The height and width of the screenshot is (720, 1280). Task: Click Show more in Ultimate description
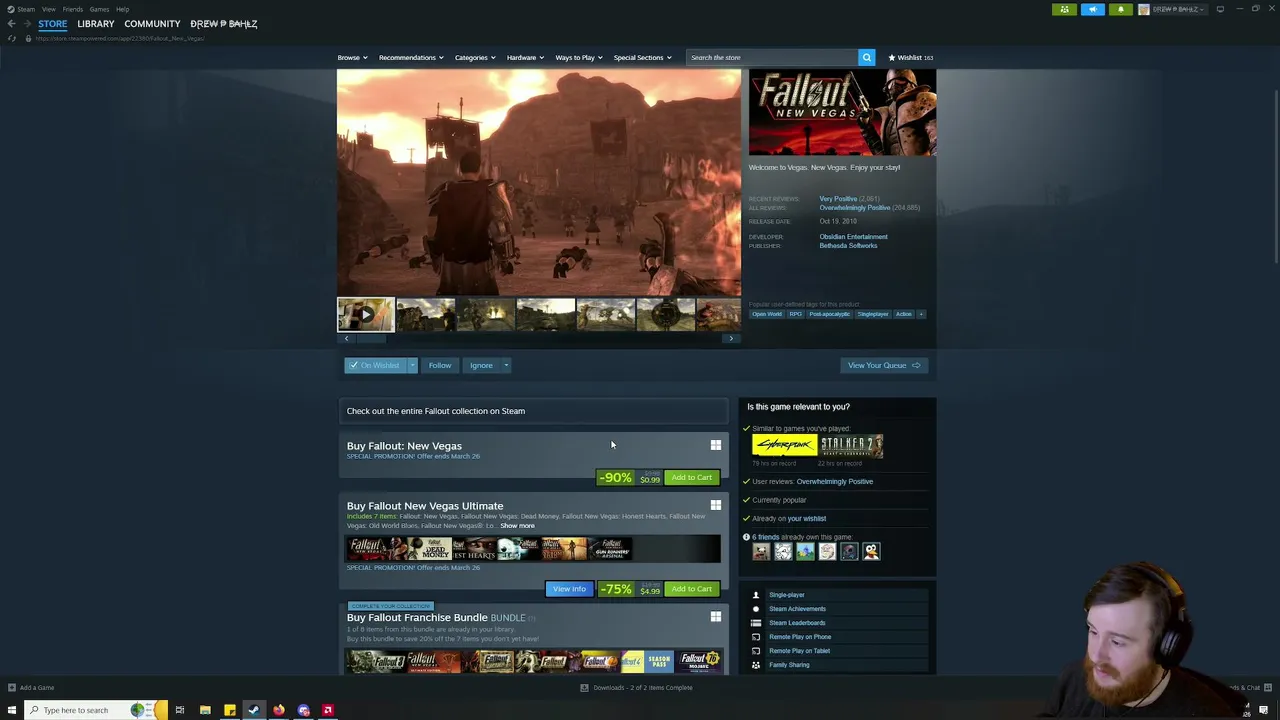517,526
